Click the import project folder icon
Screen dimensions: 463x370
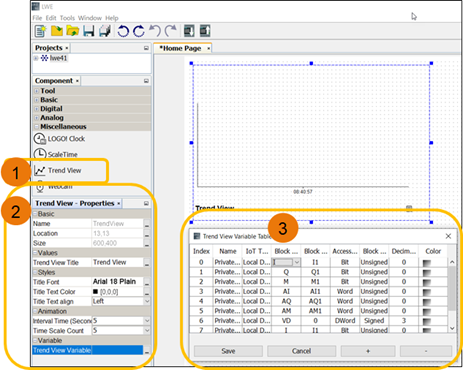click(57, 31)
